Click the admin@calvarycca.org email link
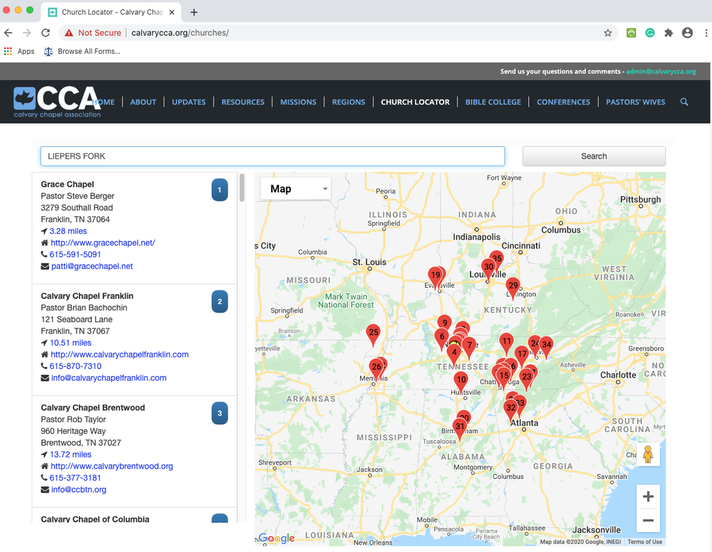 pos(661,71)
